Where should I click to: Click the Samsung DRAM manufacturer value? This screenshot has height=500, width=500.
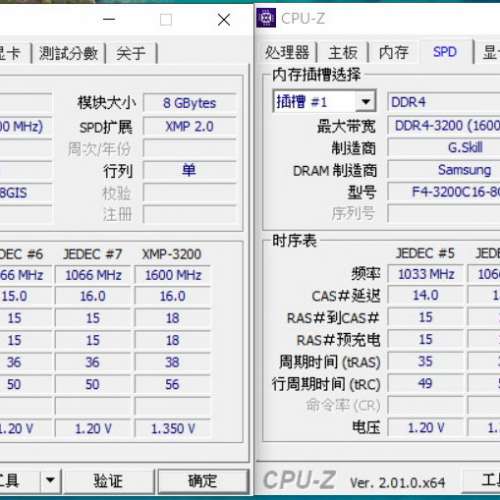(443, 170)
